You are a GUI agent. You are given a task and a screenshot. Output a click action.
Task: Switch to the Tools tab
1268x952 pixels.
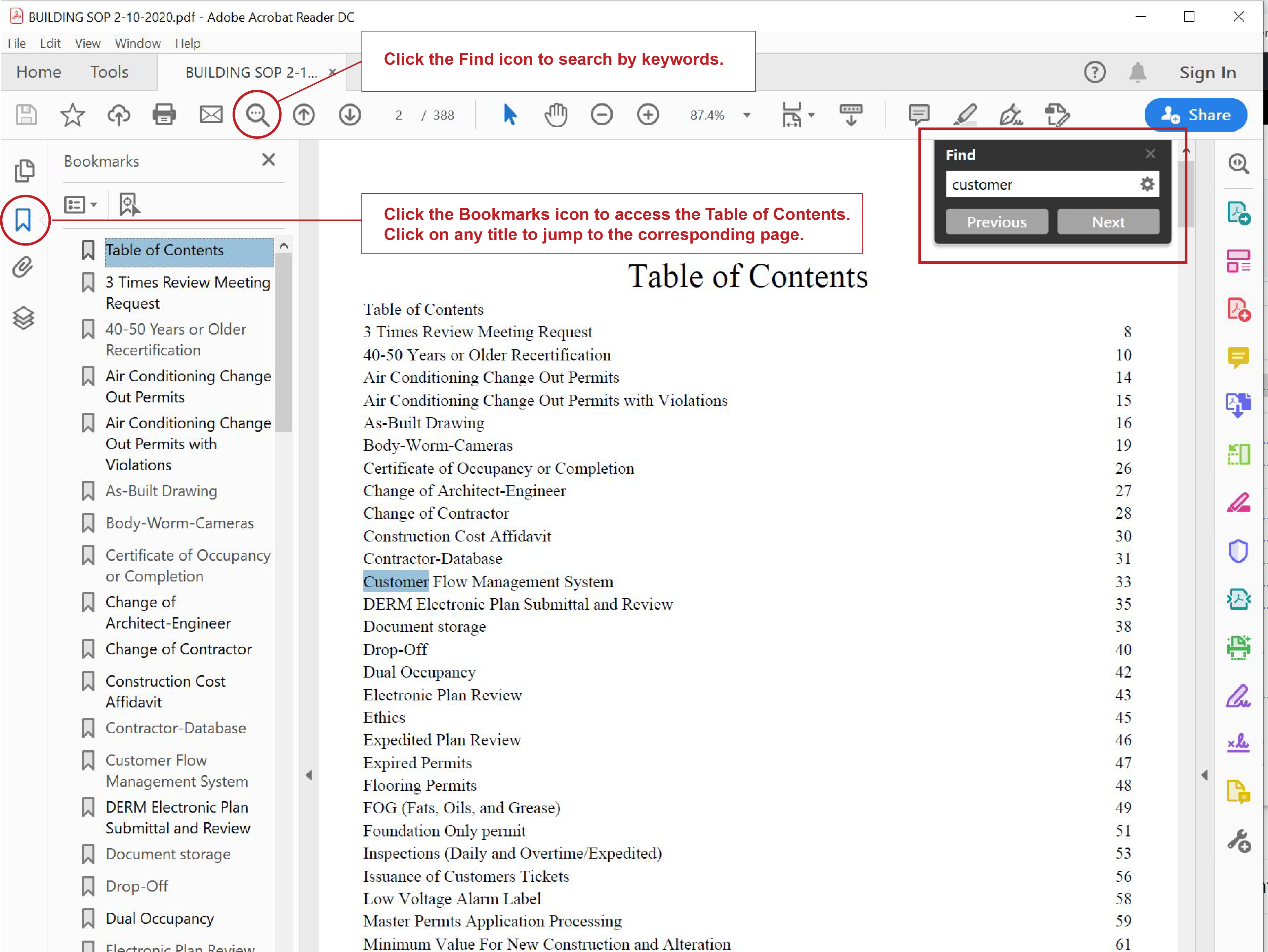(109, 72)
